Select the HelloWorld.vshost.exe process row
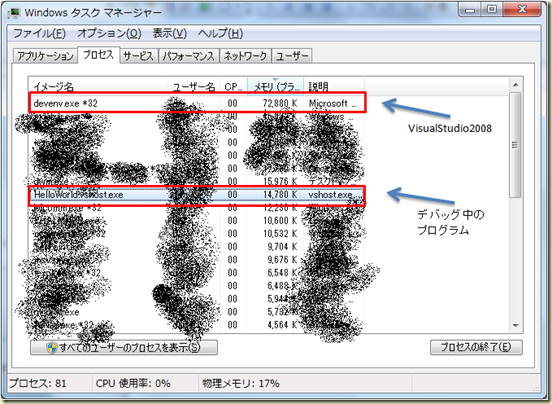 click(x=197, y=195)
